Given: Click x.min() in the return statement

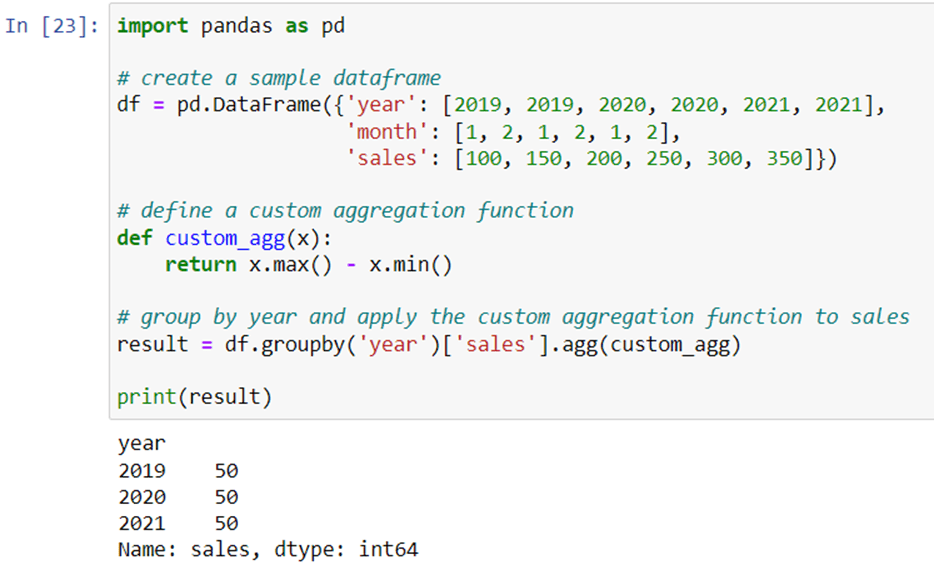Looking at the screenshot, I should coord(410,265).
